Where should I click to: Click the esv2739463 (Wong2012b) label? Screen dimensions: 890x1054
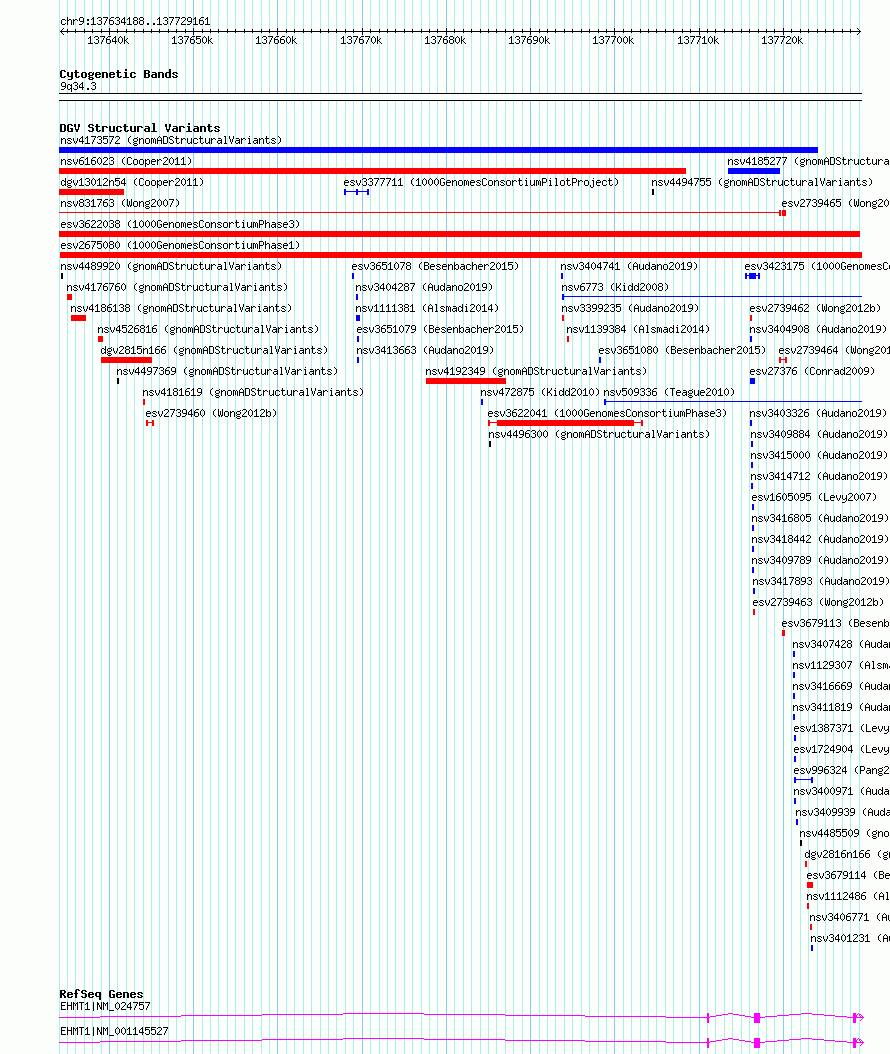[818, 602]
